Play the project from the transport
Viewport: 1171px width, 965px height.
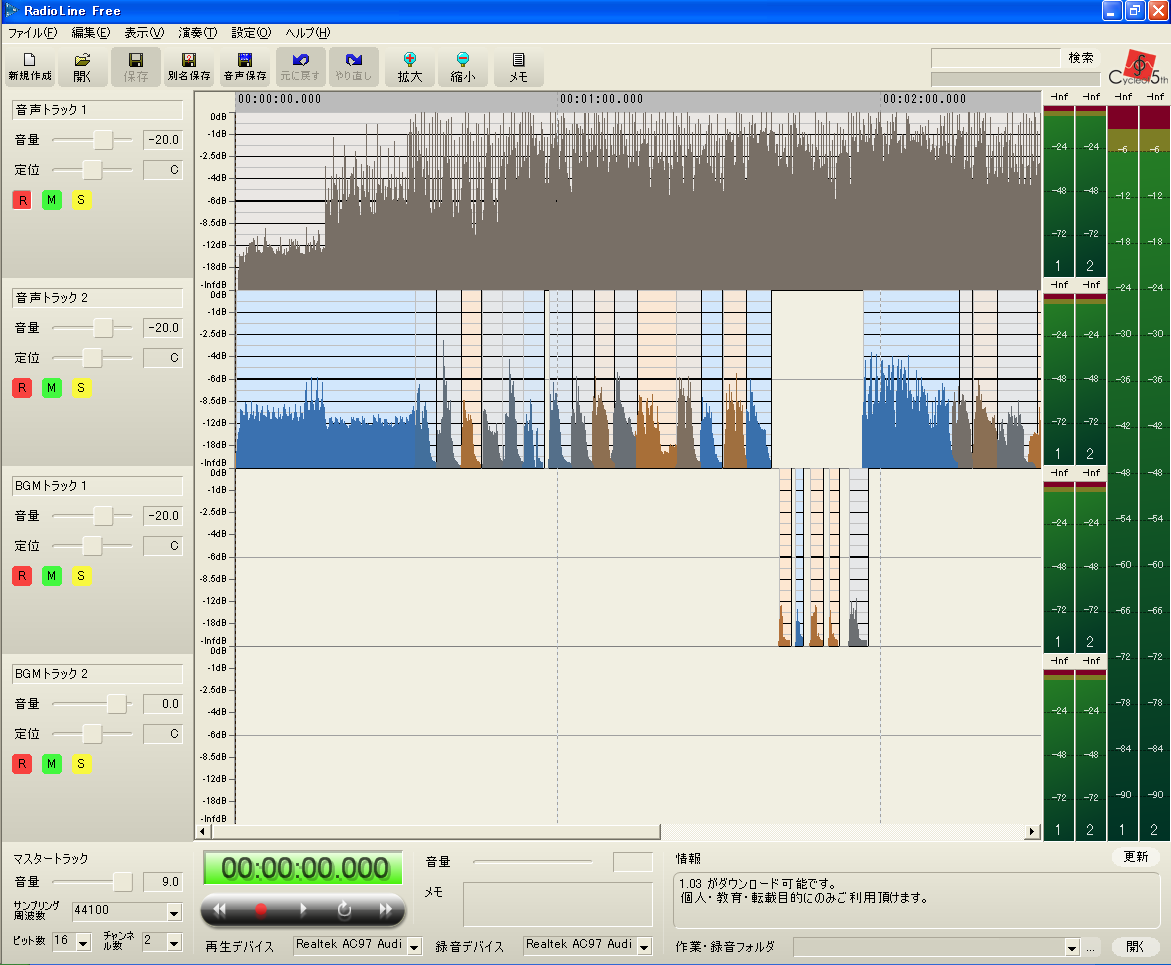(302, 909)
